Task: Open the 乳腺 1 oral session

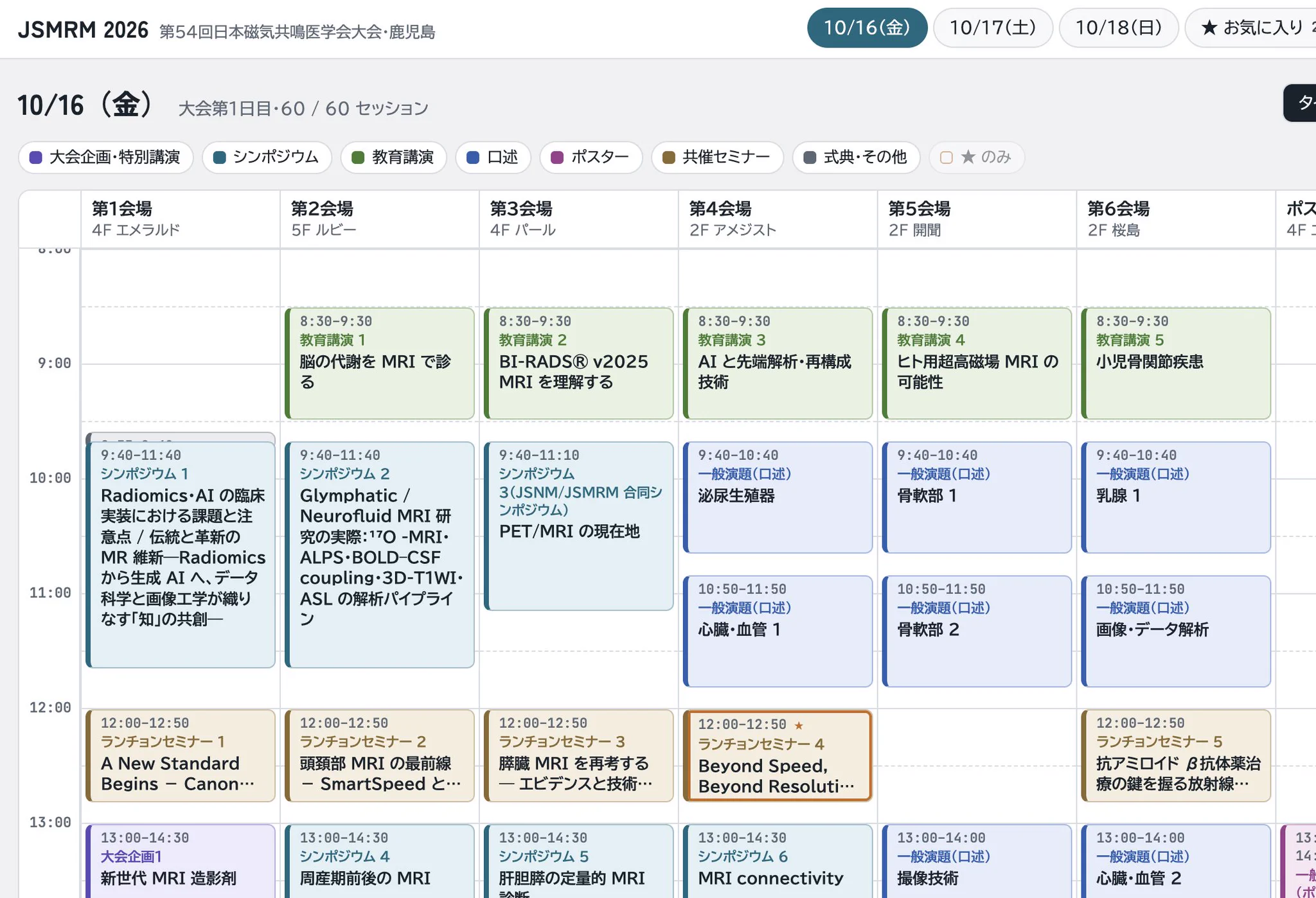Action: pyautogui.click(x=1177, y=497)
